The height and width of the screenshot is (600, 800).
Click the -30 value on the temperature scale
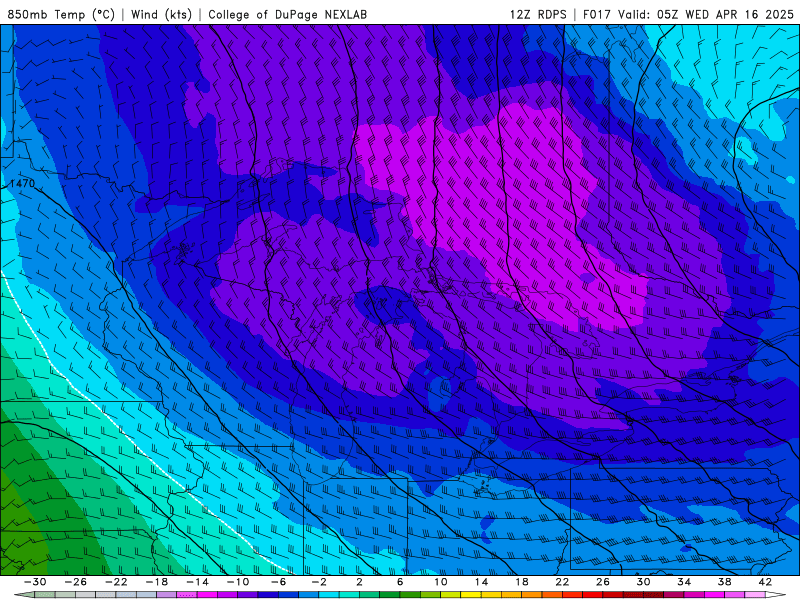[35, 582]
